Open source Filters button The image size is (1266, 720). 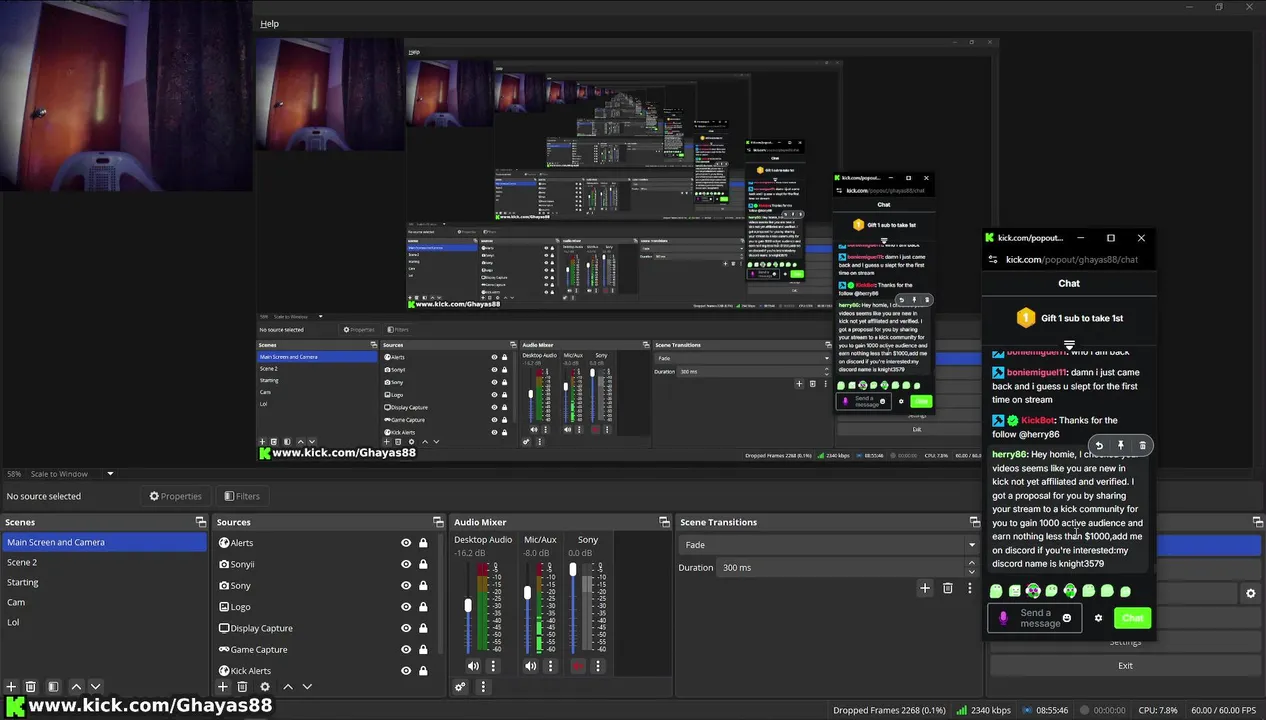242,496
